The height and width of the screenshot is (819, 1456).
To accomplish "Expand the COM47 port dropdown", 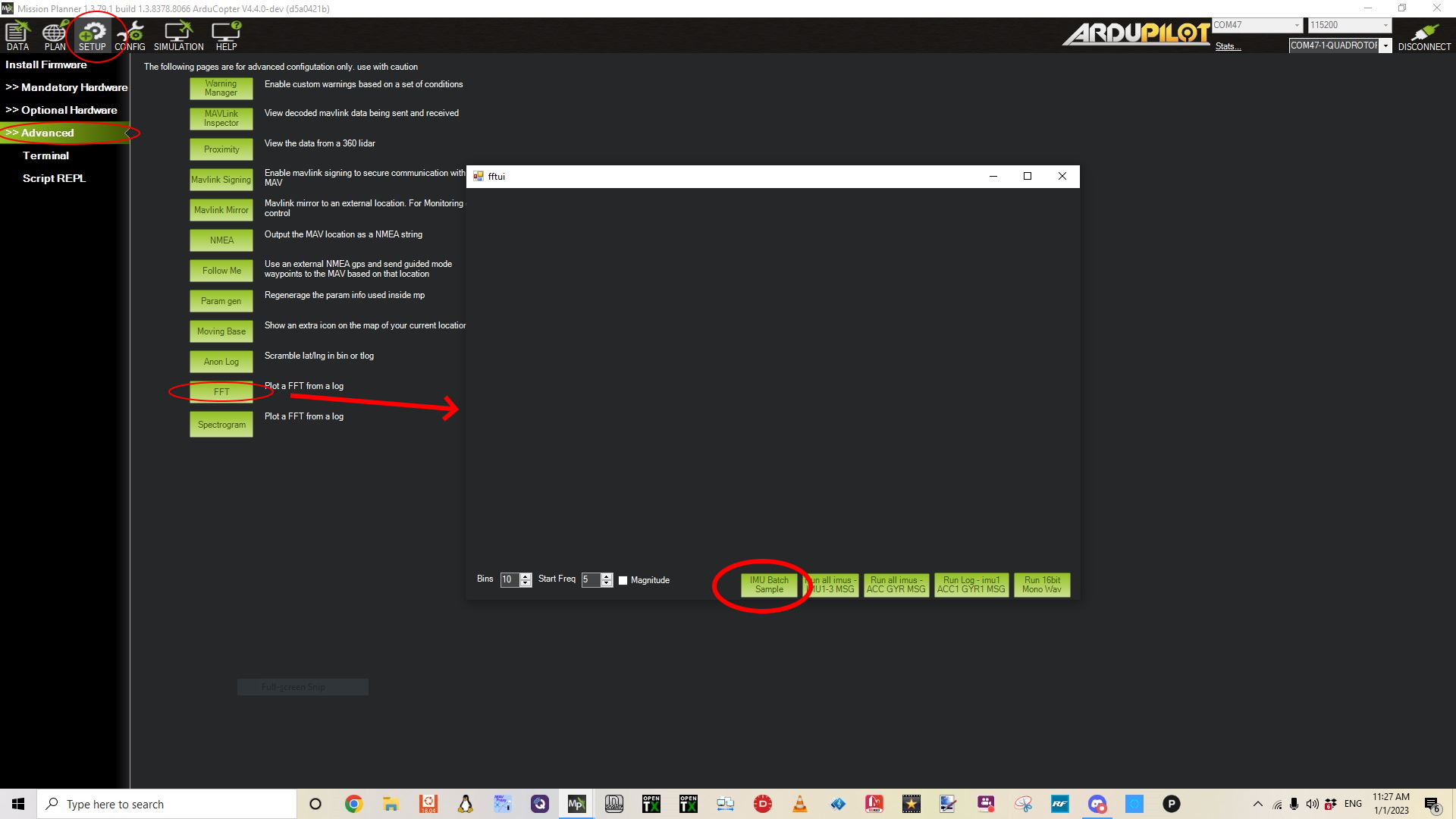I will click(1296, 25).
